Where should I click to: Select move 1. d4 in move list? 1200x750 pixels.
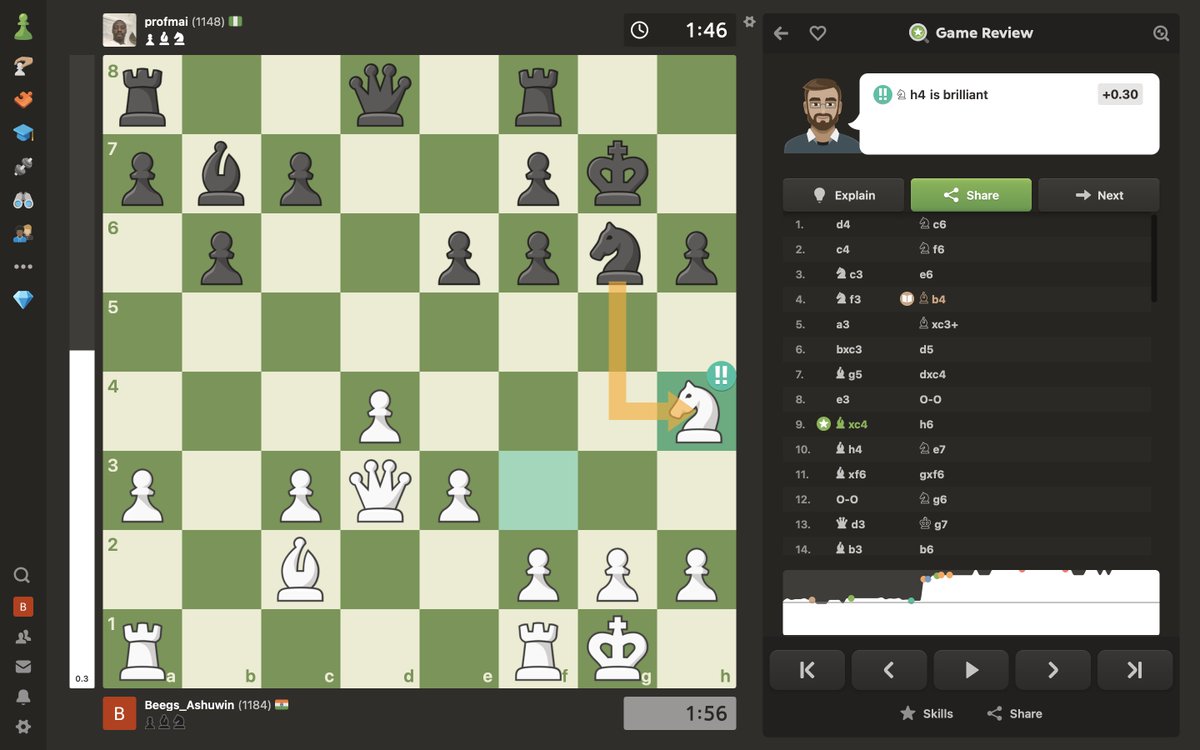click(x=843, y=224)
